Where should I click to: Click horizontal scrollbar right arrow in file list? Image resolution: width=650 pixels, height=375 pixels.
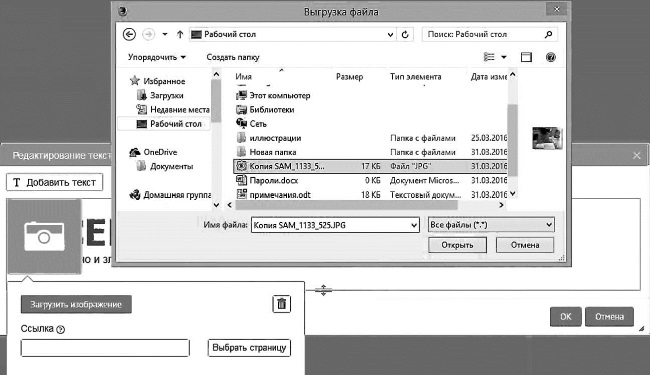click(x=501, y=205)
